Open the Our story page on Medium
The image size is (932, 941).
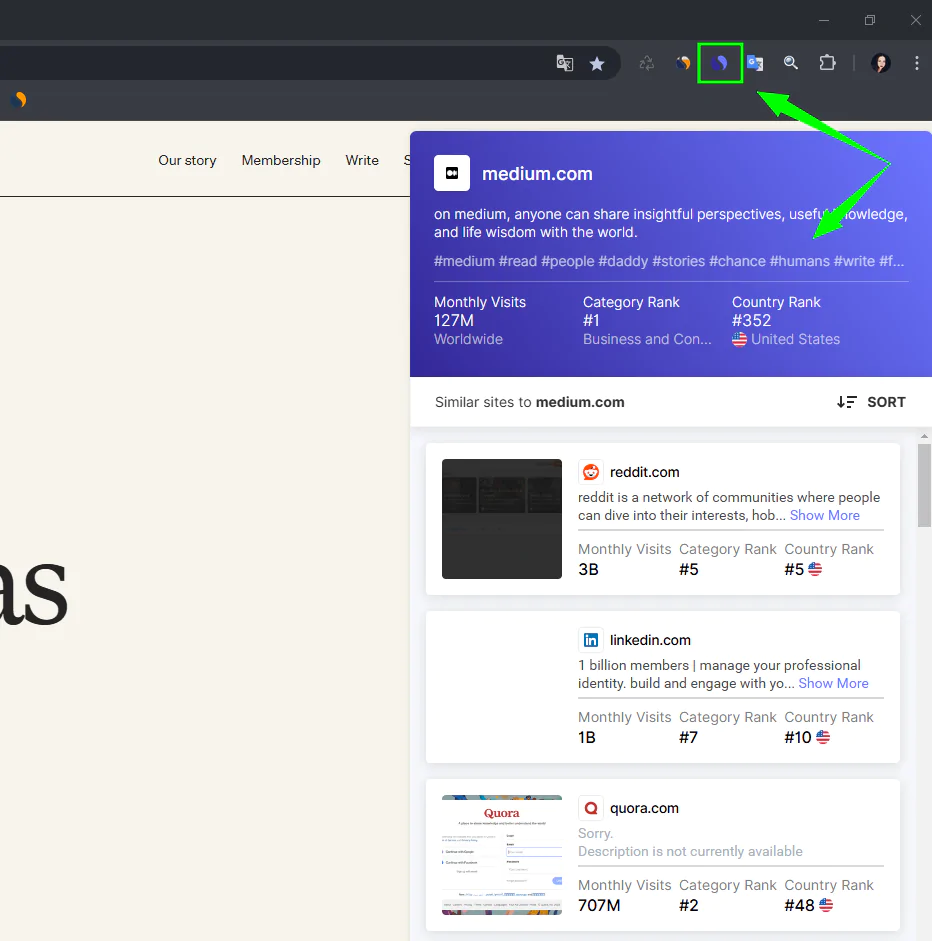coord(187,160)
